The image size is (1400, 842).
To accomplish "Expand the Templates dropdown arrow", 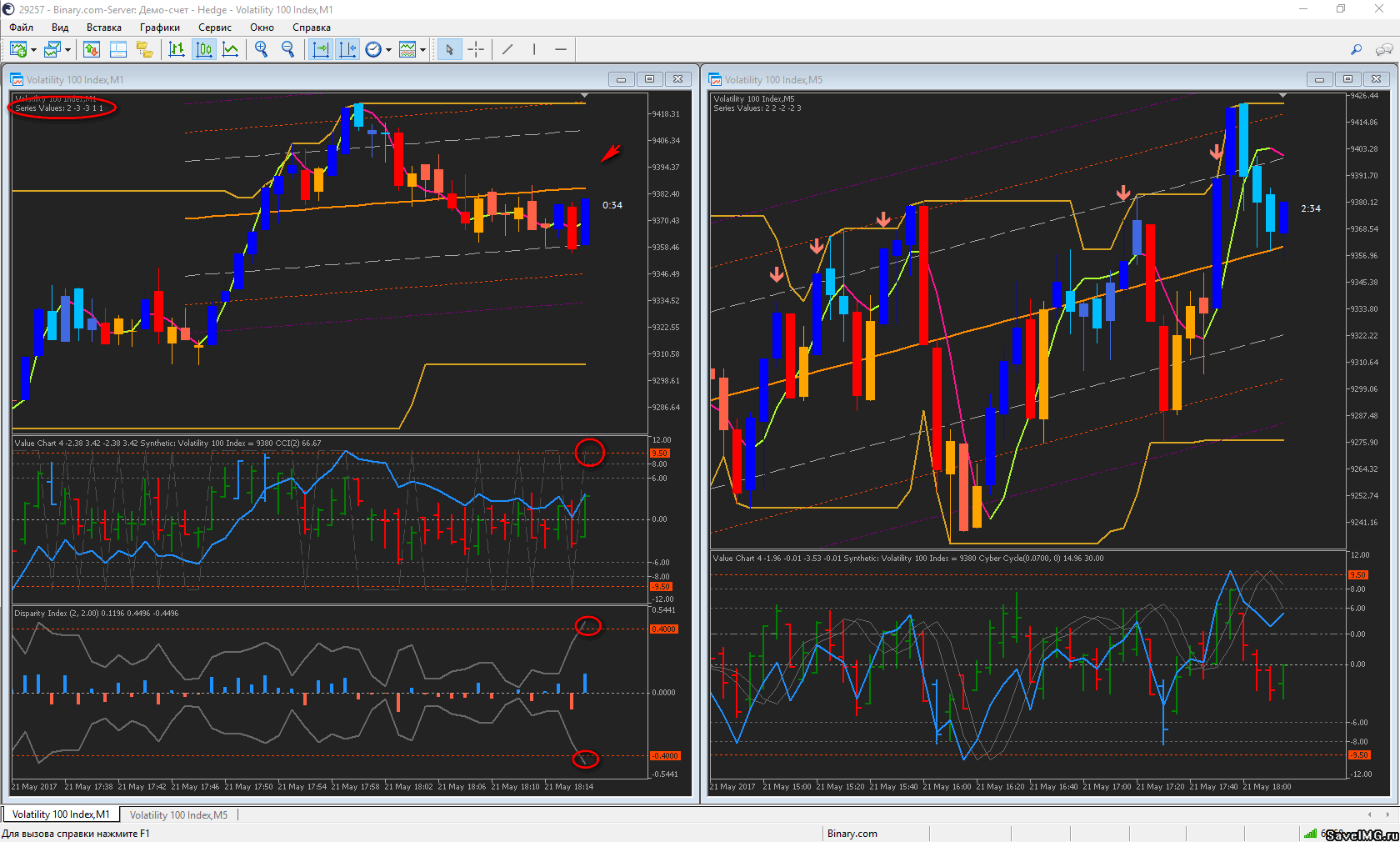I will [423, 50].
